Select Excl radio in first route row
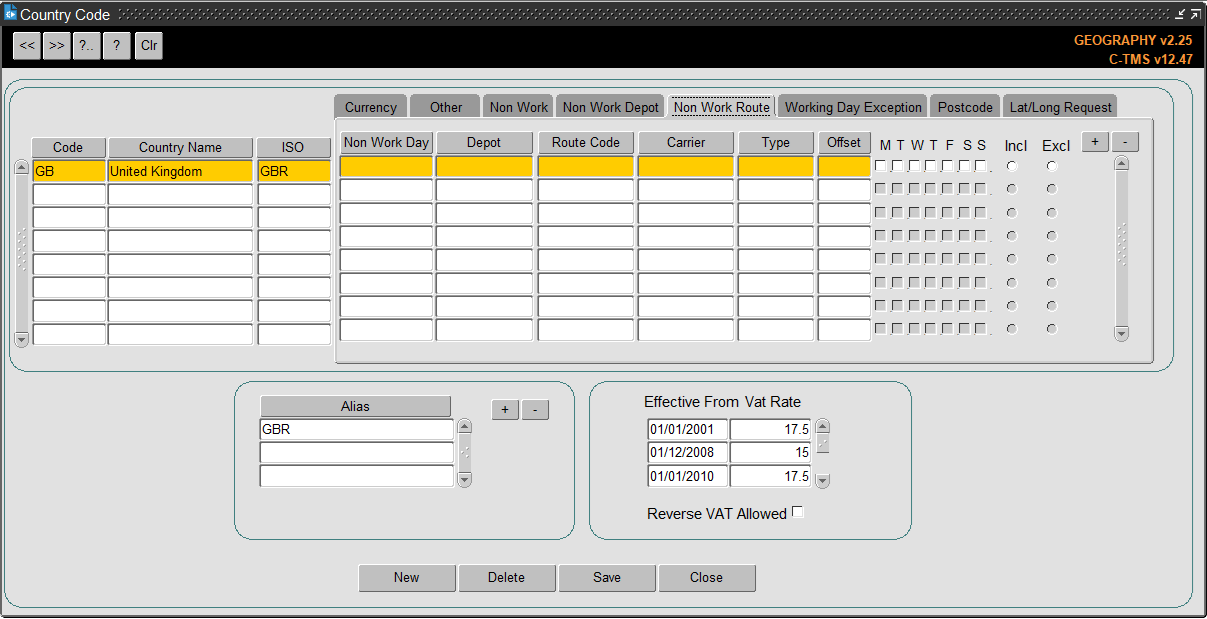This screenshot has width=1207, height=619. 1052,166
